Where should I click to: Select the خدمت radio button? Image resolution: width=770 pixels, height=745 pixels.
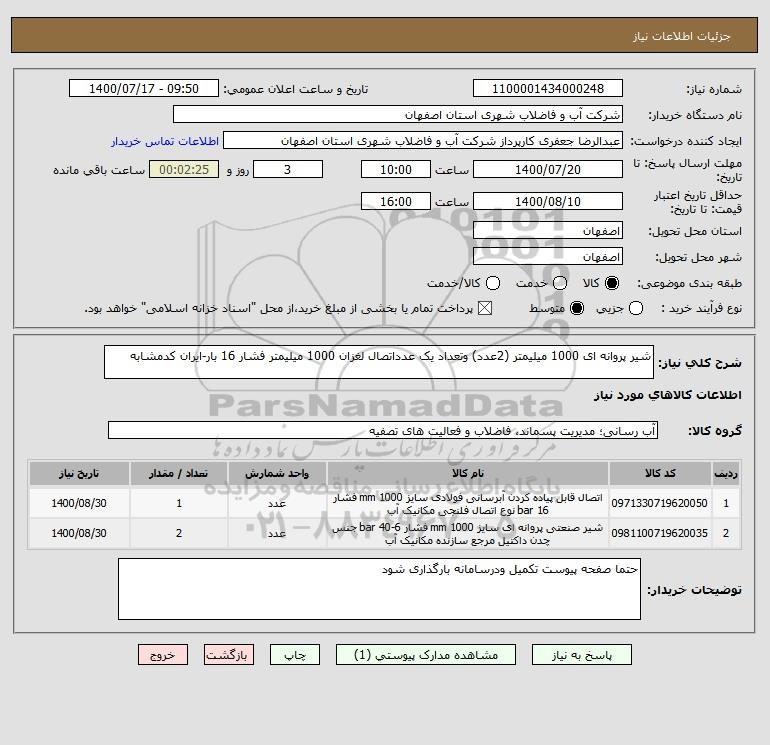560,283
